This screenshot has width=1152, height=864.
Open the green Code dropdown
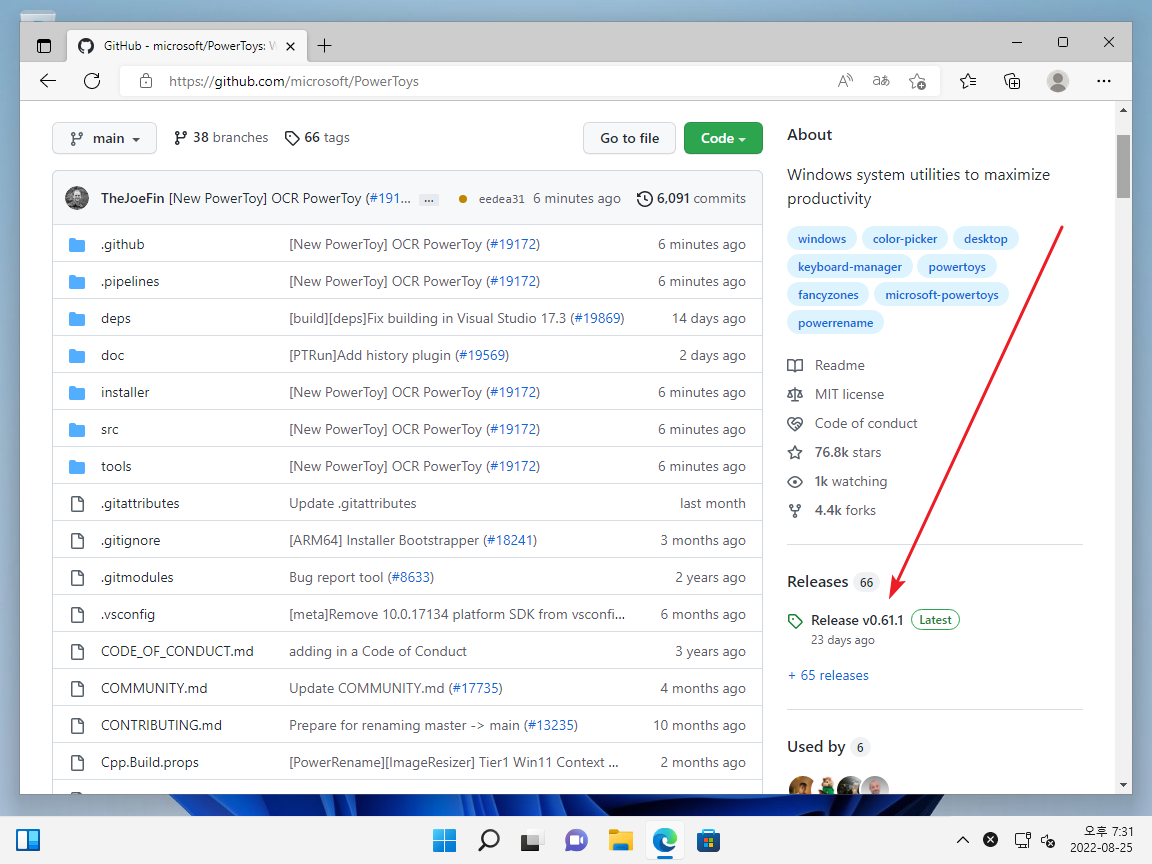click(x=723, y=138)
